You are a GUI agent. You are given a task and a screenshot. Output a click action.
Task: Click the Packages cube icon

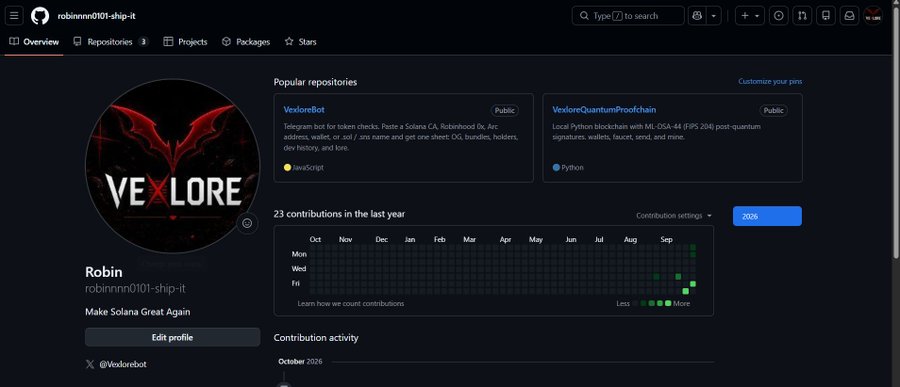point(227,42)
